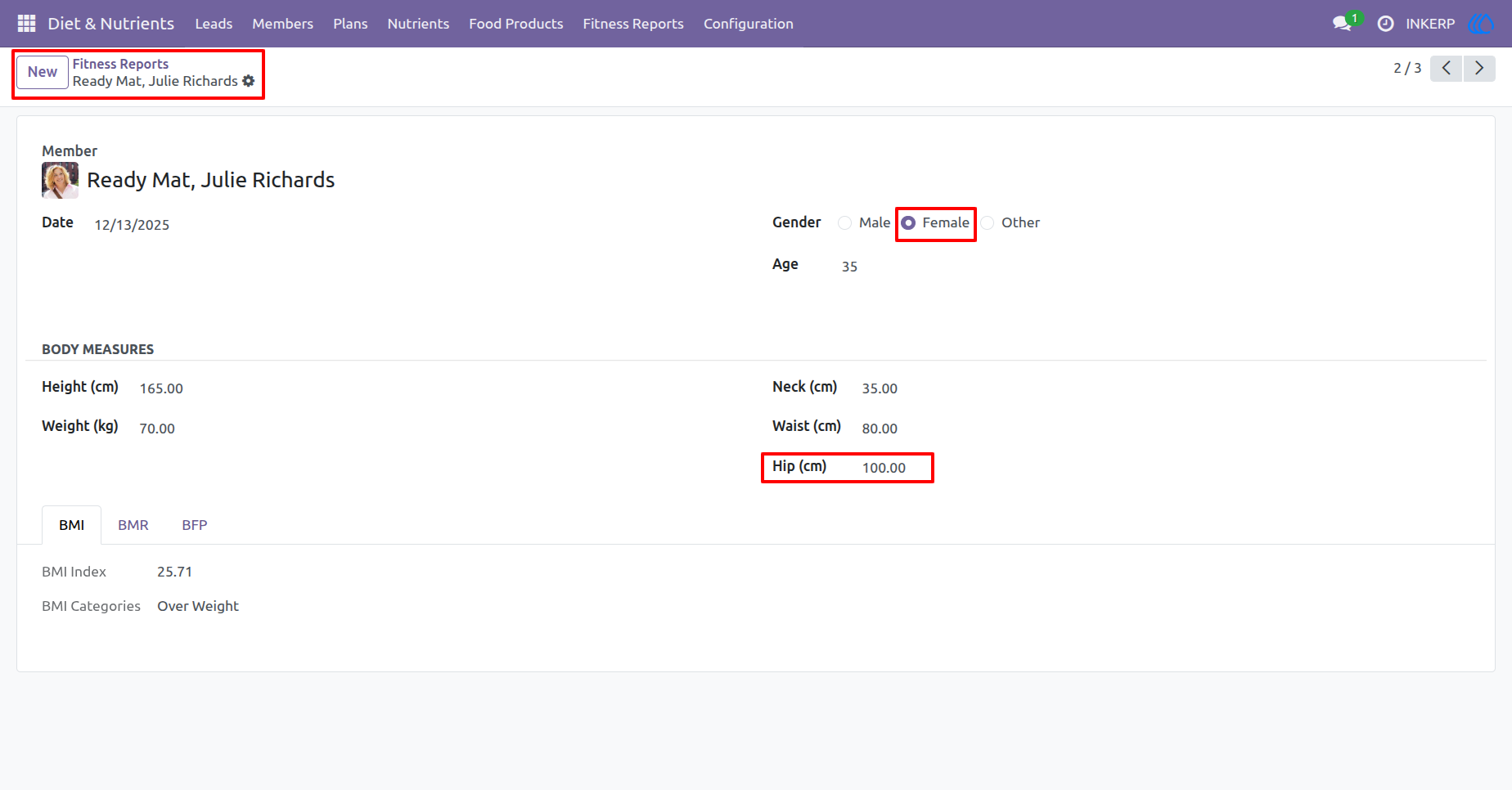Click the user avatar icon beside INKERP
This screenshot has height=790, width=1512.
[x=1482, y=24]
